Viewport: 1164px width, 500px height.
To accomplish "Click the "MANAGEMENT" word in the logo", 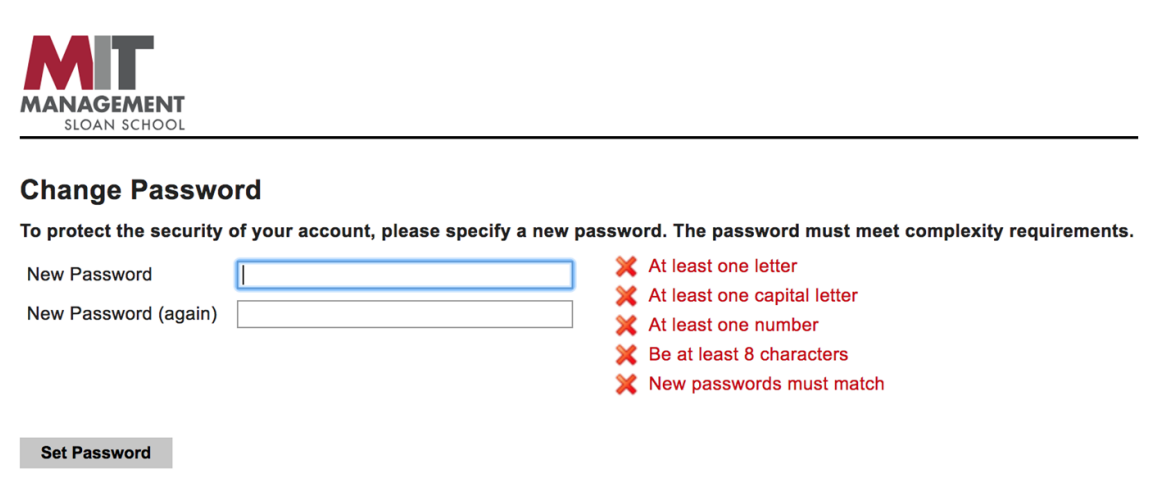I will pyautogui.click(x=102, y=104).
